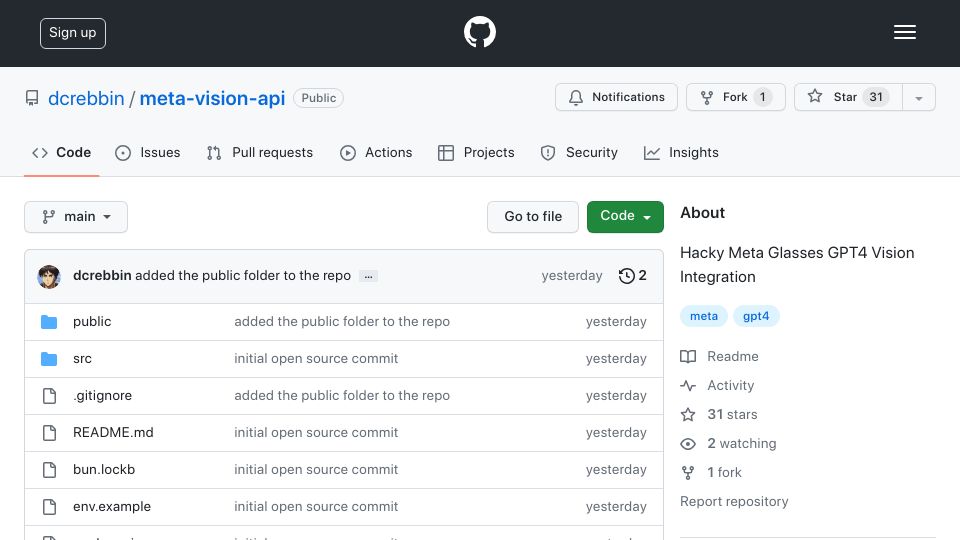Open the src folder name
This screenshot has height=540, width=960.
[82, 359]
